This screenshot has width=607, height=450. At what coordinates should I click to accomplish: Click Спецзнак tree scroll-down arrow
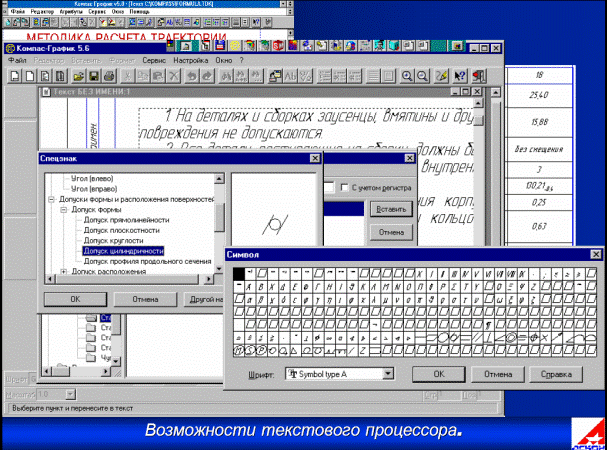pos(219,268)
